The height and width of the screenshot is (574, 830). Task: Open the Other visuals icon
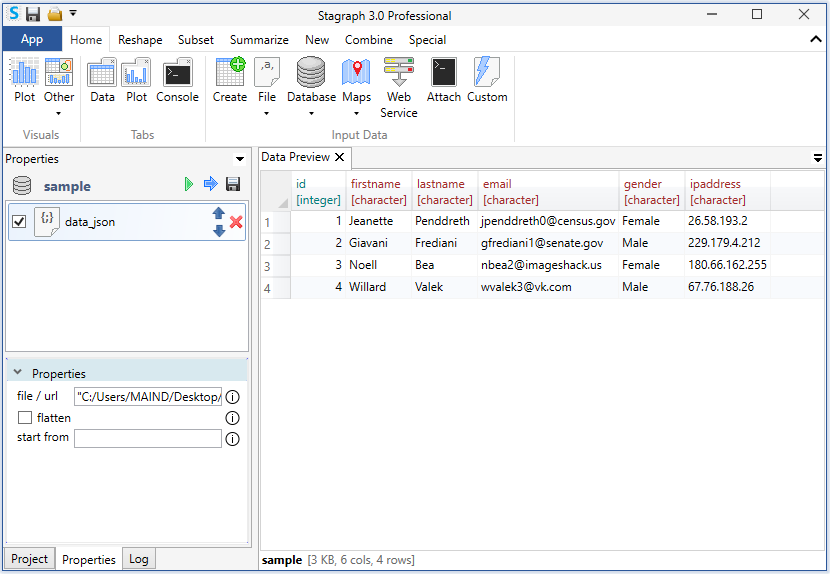tap(59, 73)
